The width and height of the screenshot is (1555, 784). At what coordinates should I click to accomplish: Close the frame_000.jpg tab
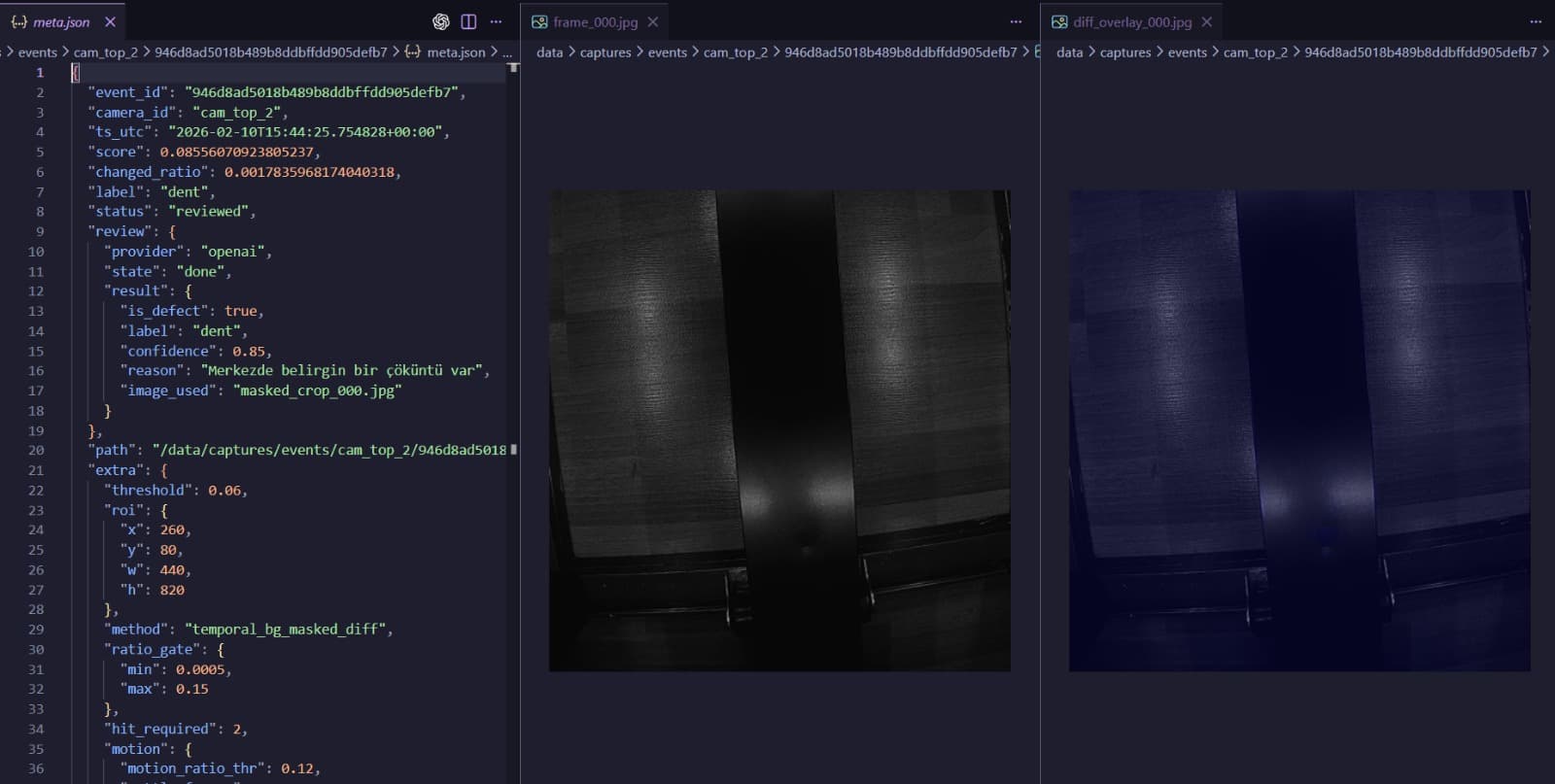pyautogui.click(x=653, y=21)
